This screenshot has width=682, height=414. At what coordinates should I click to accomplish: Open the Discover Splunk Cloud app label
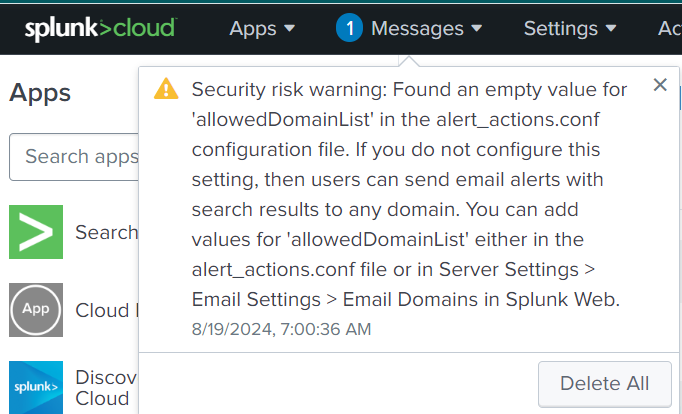tap(106, 387)
